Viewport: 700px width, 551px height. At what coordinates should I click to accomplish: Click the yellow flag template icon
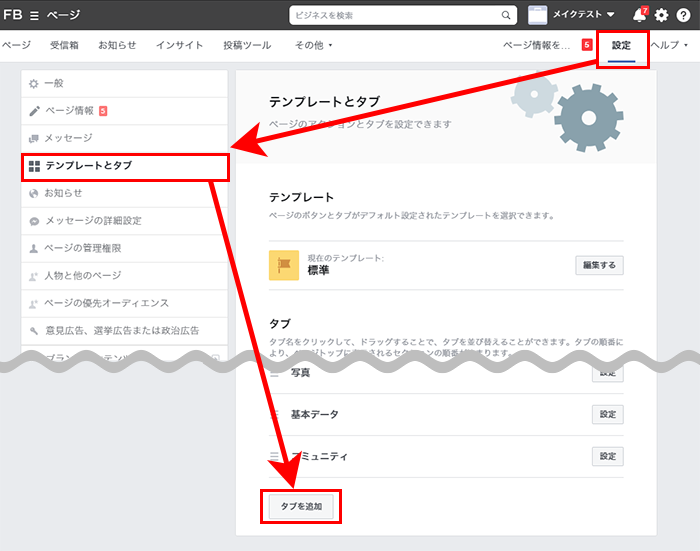click(283, 265)
